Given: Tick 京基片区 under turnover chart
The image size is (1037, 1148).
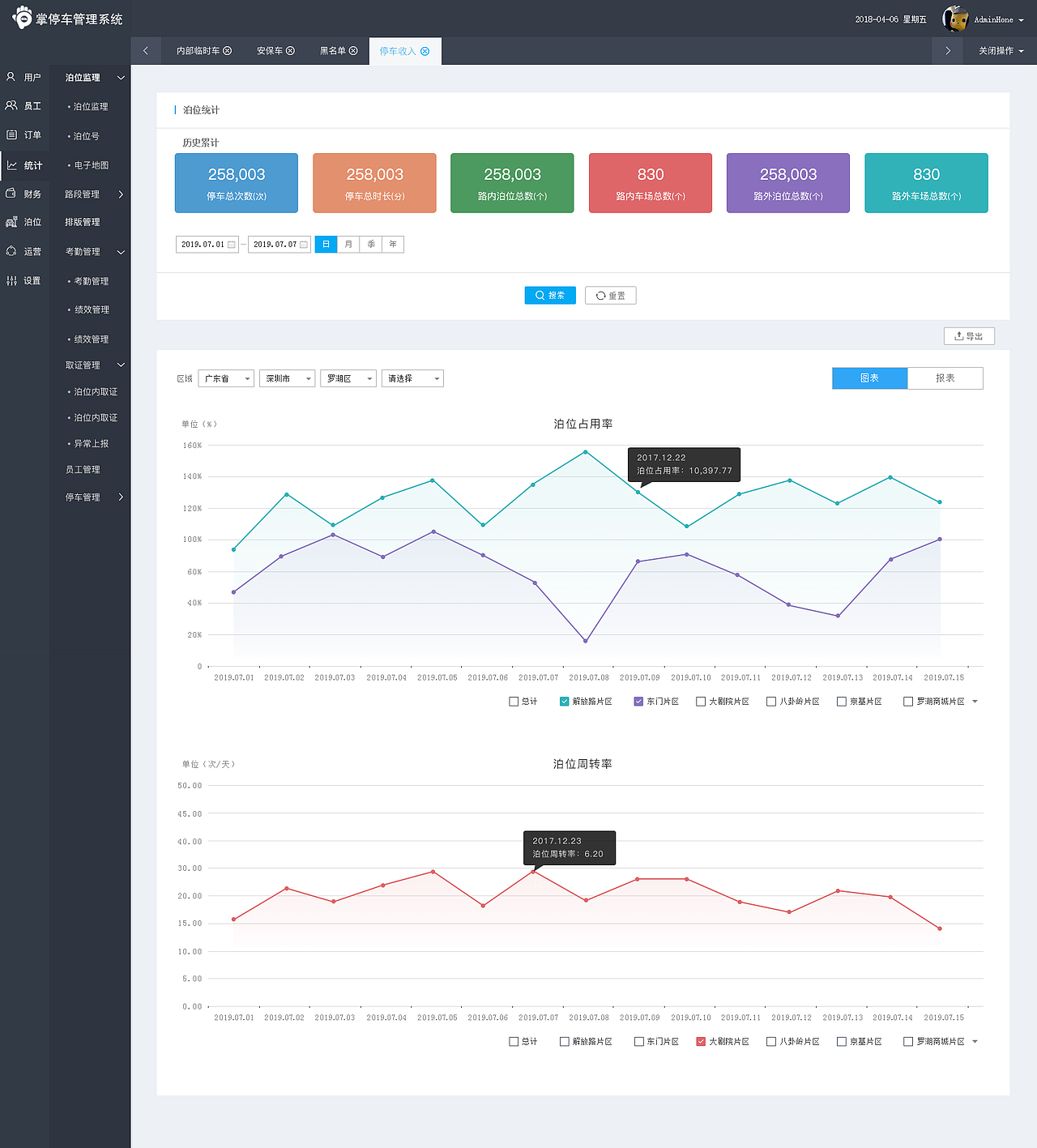Looking at the screenshot, I should click(842, 1042).
